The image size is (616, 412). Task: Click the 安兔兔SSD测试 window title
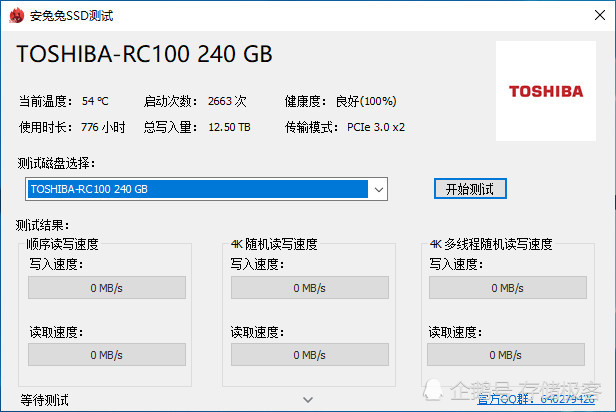coord(72,16)
